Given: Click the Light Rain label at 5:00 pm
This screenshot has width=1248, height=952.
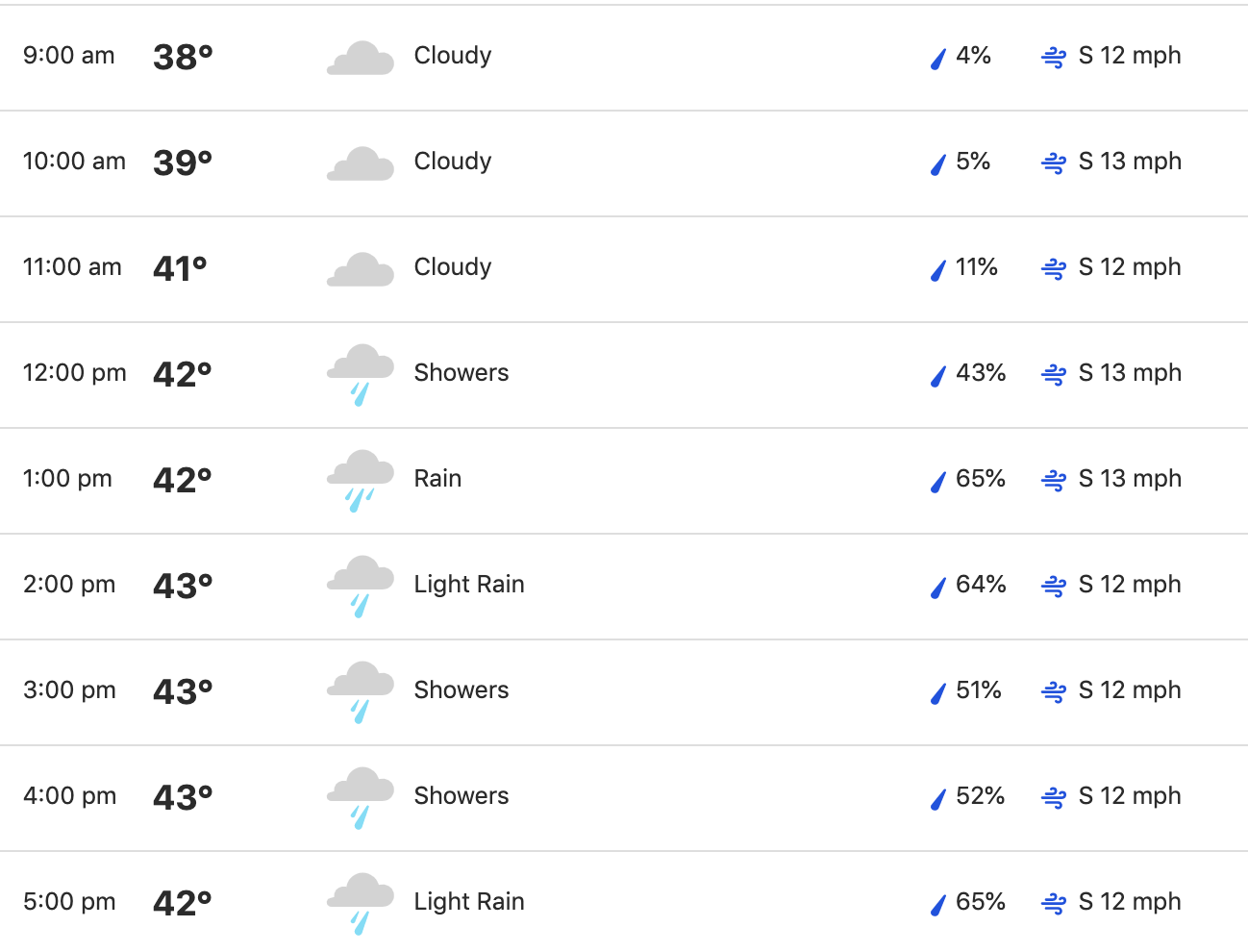Looking at the screenshot, I should (469, 902).
